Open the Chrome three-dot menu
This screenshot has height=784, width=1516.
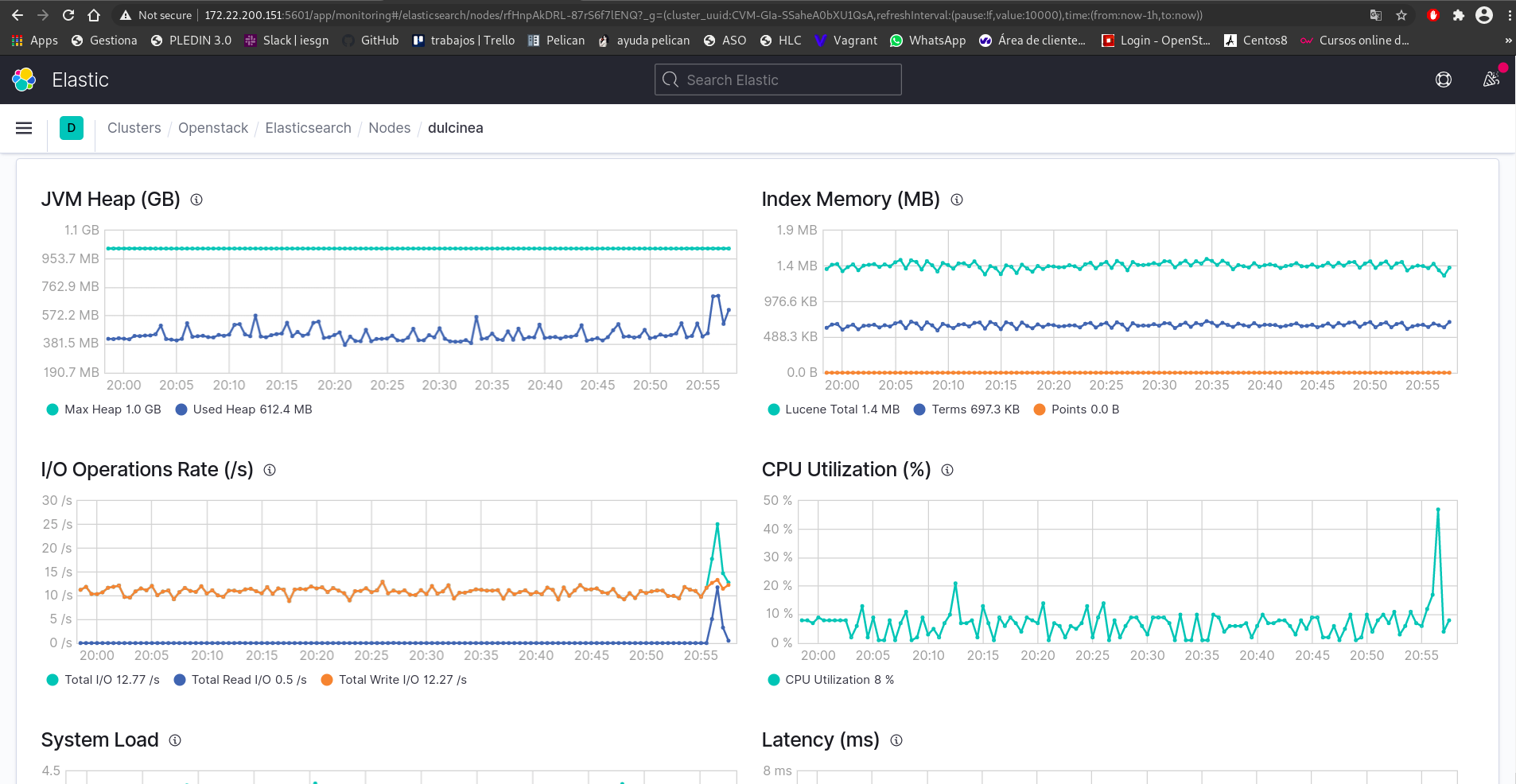tap(1509, 15)
